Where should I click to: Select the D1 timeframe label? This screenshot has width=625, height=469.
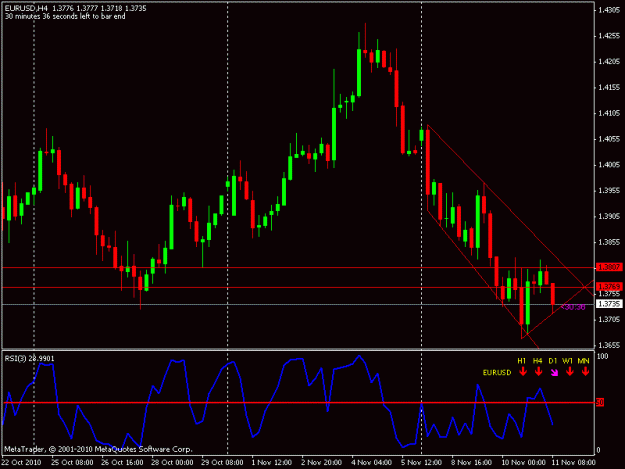click(552, 361)
